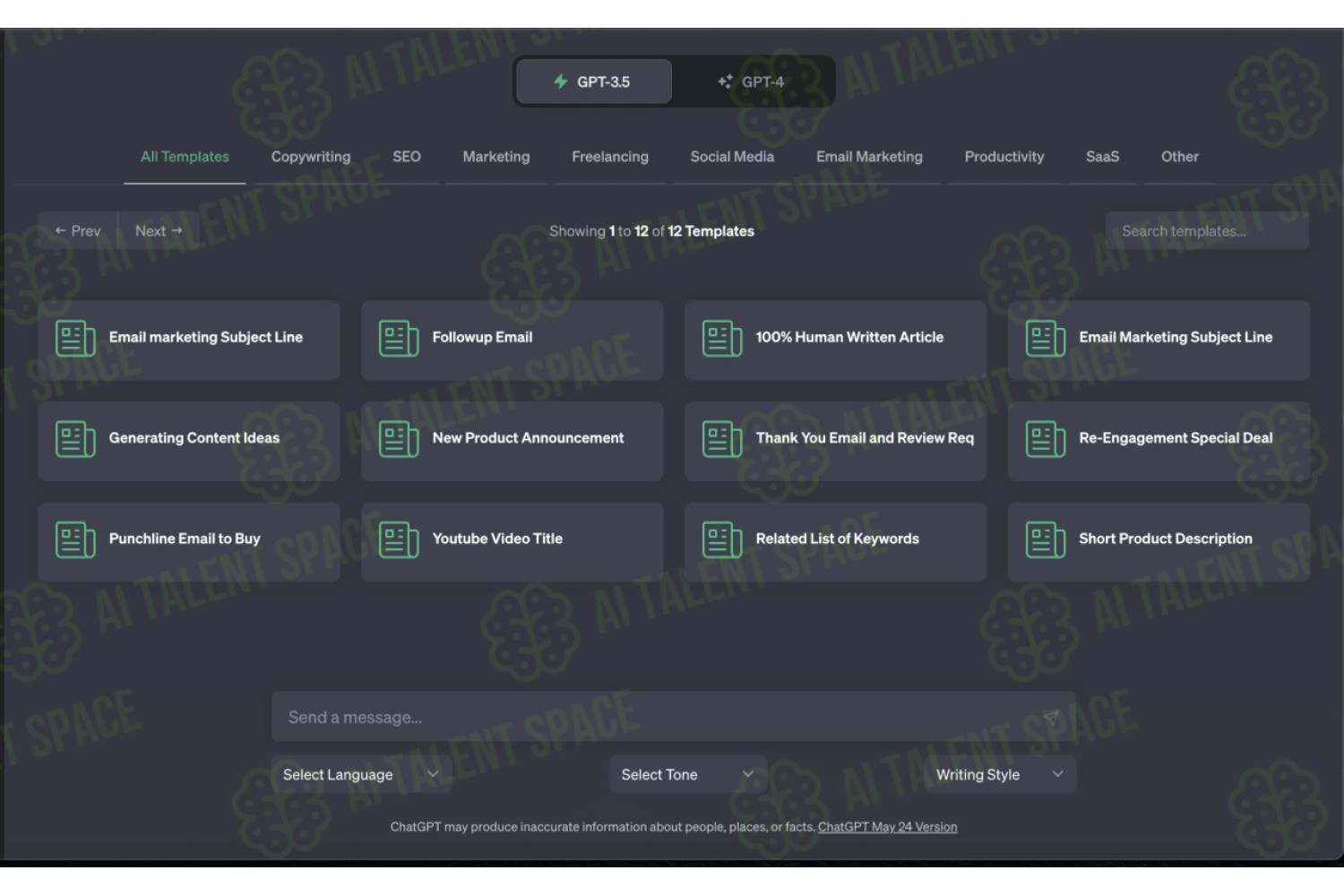Viewport: 1344px width, 896px height.
Task: Click the icon on New Product Announcement card
Action: point(399,439)
